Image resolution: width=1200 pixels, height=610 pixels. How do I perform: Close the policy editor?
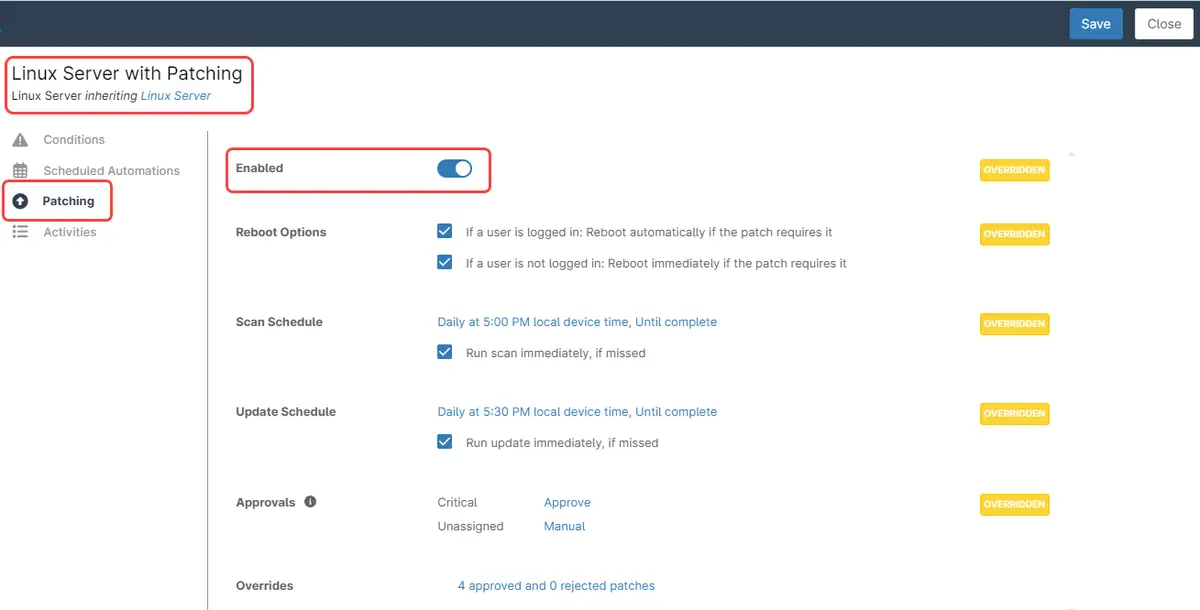(1164, 24)
